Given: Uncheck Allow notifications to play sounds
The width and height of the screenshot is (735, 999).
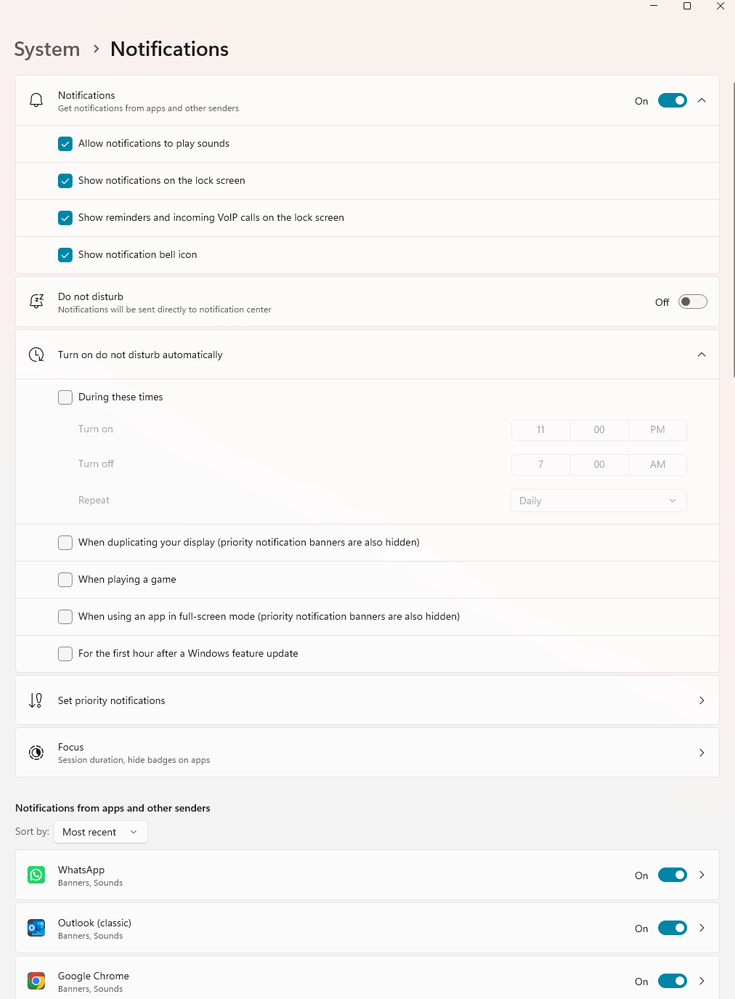Looking at the screenshot, I should 66,144.
